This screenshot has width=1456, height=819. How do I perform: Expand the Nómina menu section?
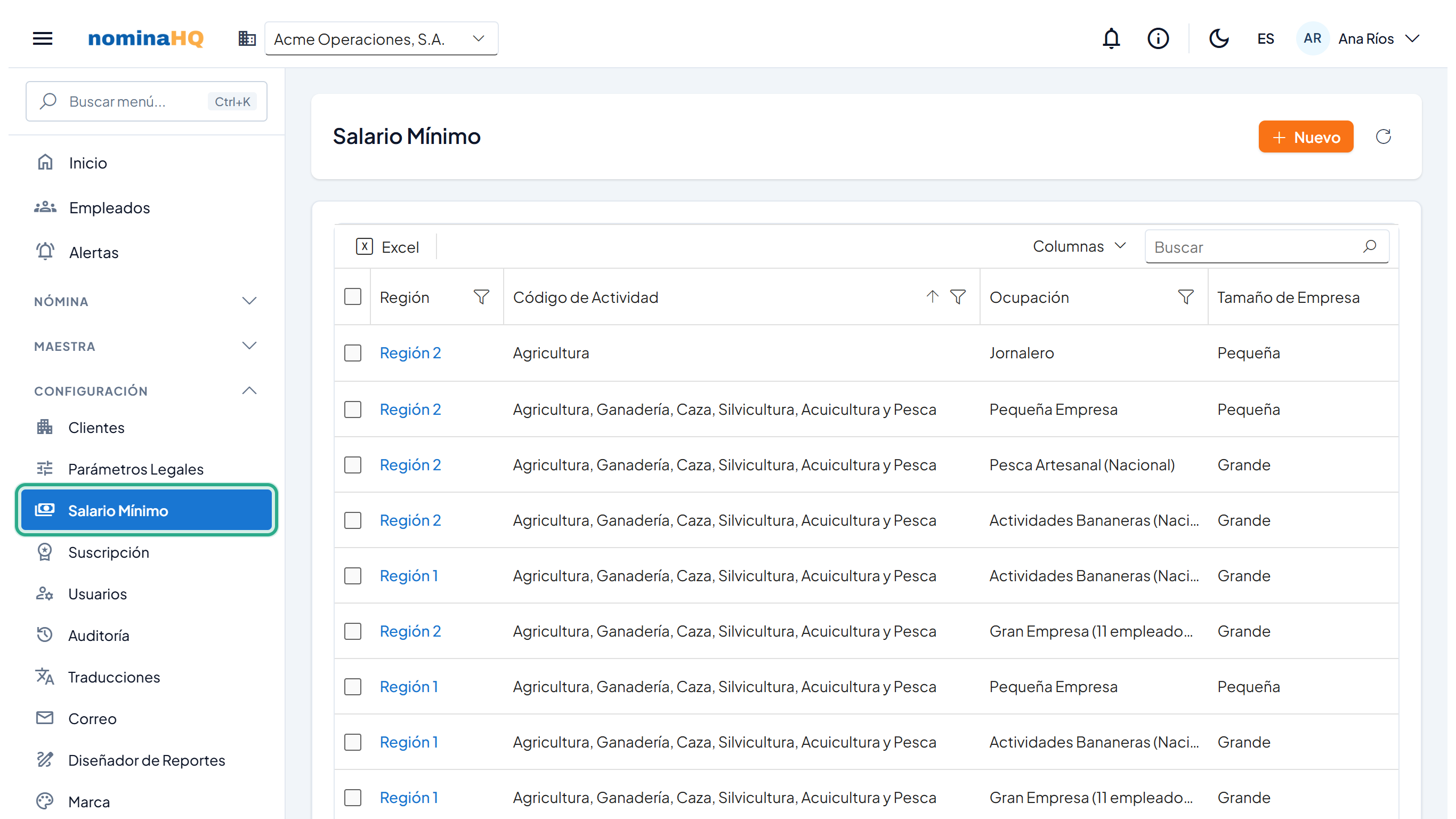click(146, 301)
